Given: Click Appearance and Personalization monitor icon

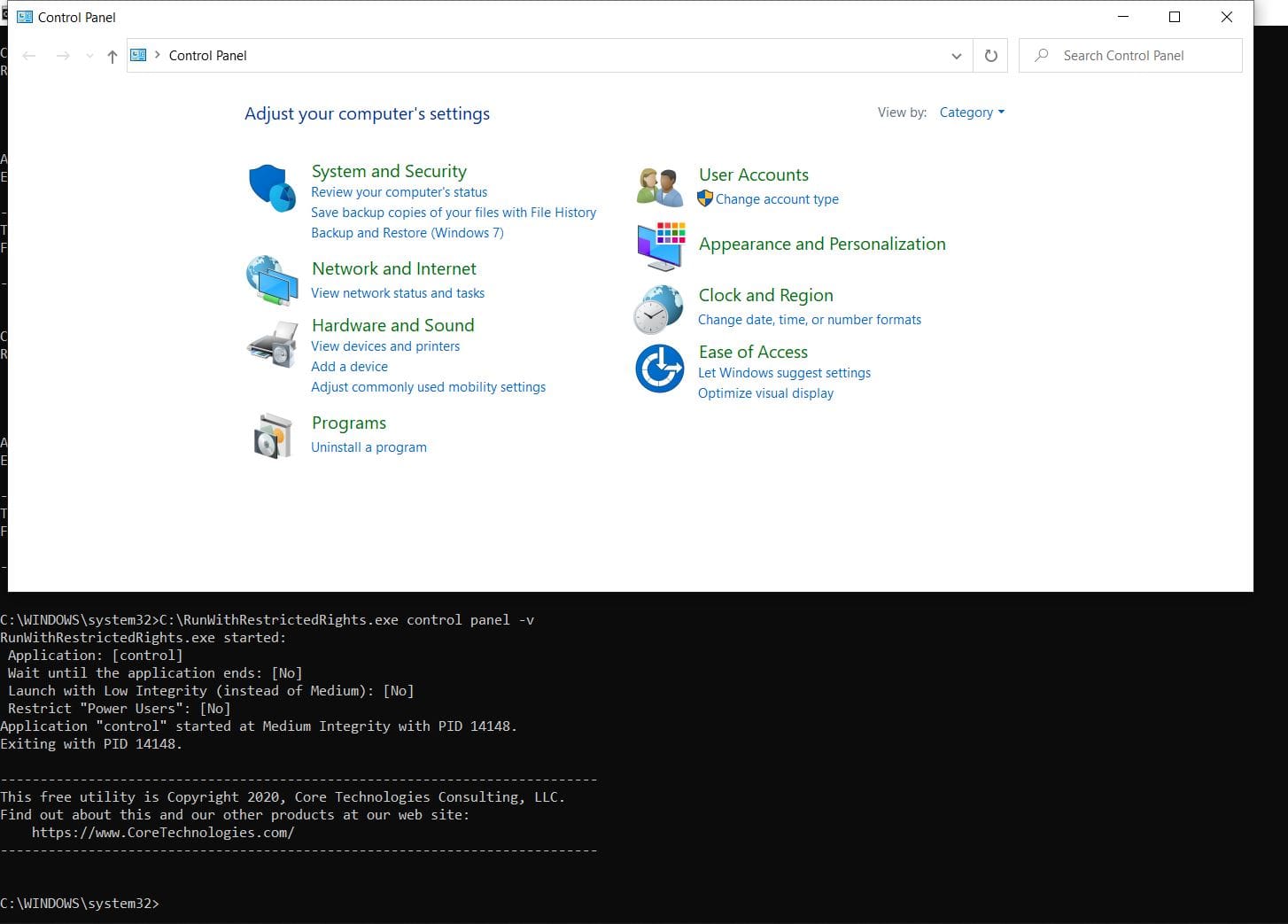Looking at the screenshot, I should pos(661,245).
